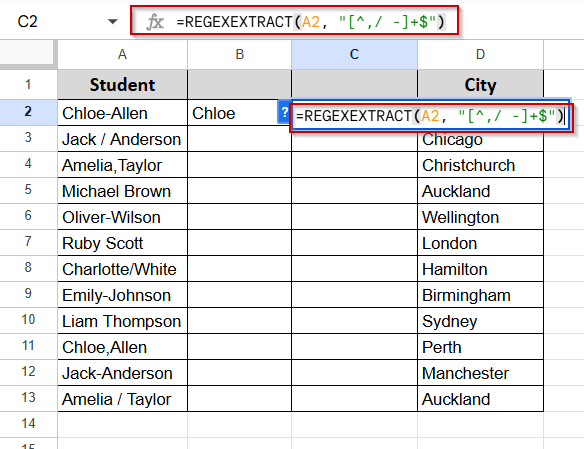Open the Name box dropdown arrow

pos(112,22)
